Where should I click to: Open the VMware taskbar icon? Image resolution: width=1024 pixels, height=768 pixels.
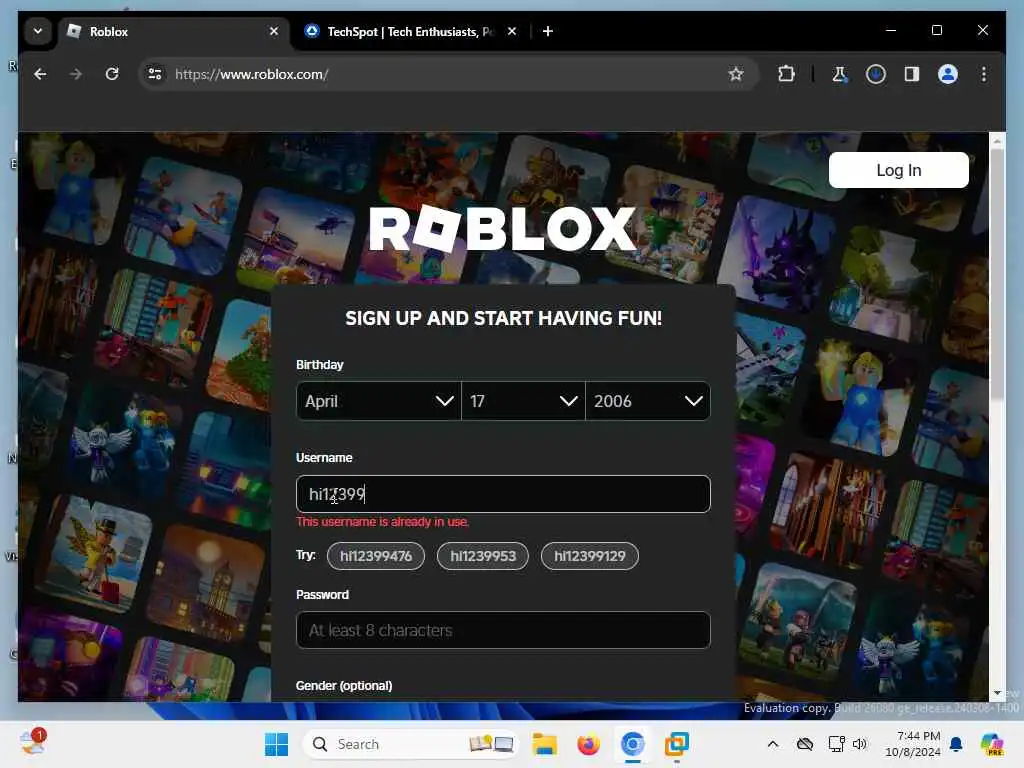point(677,744)
